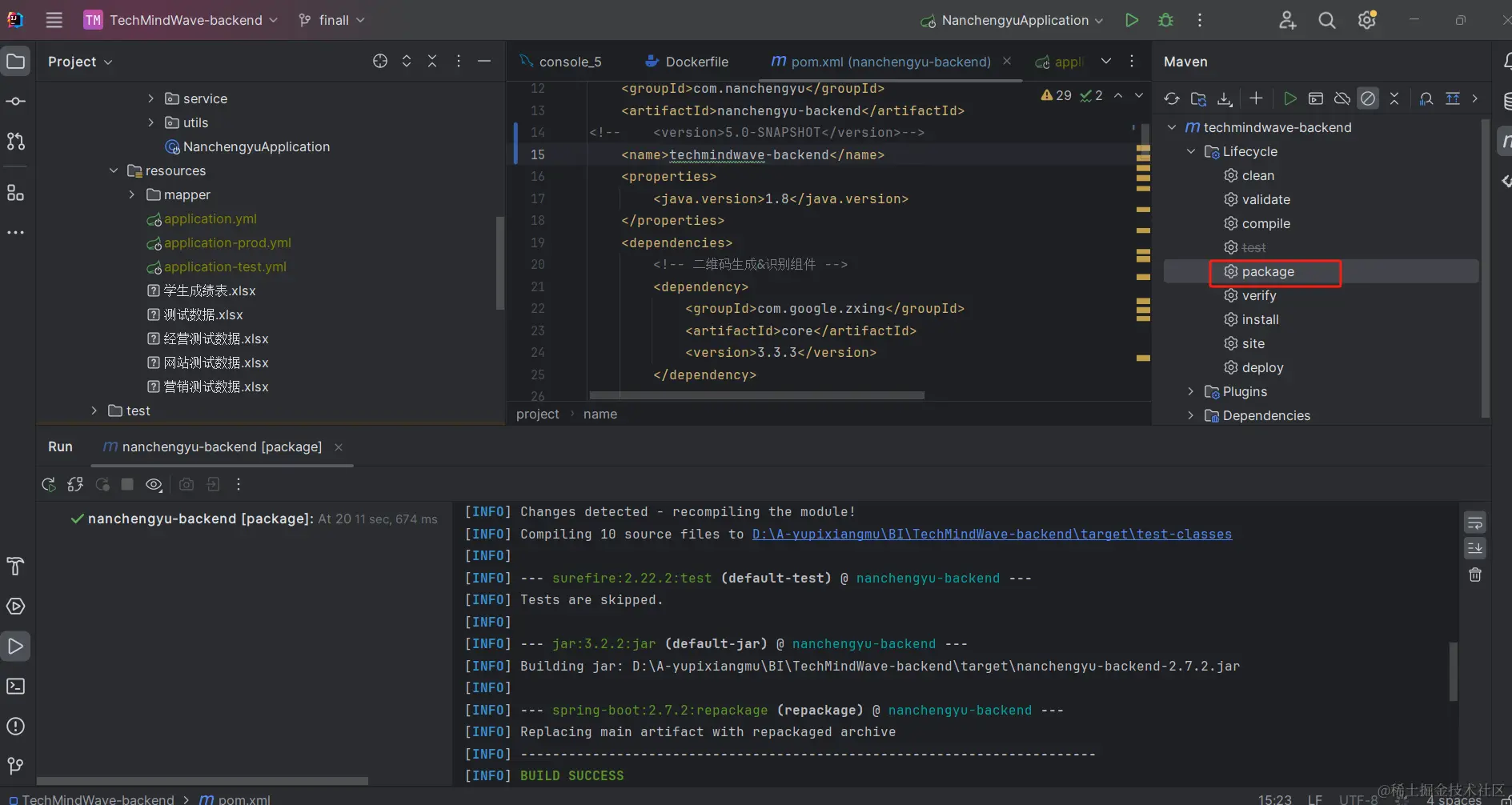The image size is (1512, 805).
Task: Open the finall branch dropdown
Action: [x=331, y=20]
